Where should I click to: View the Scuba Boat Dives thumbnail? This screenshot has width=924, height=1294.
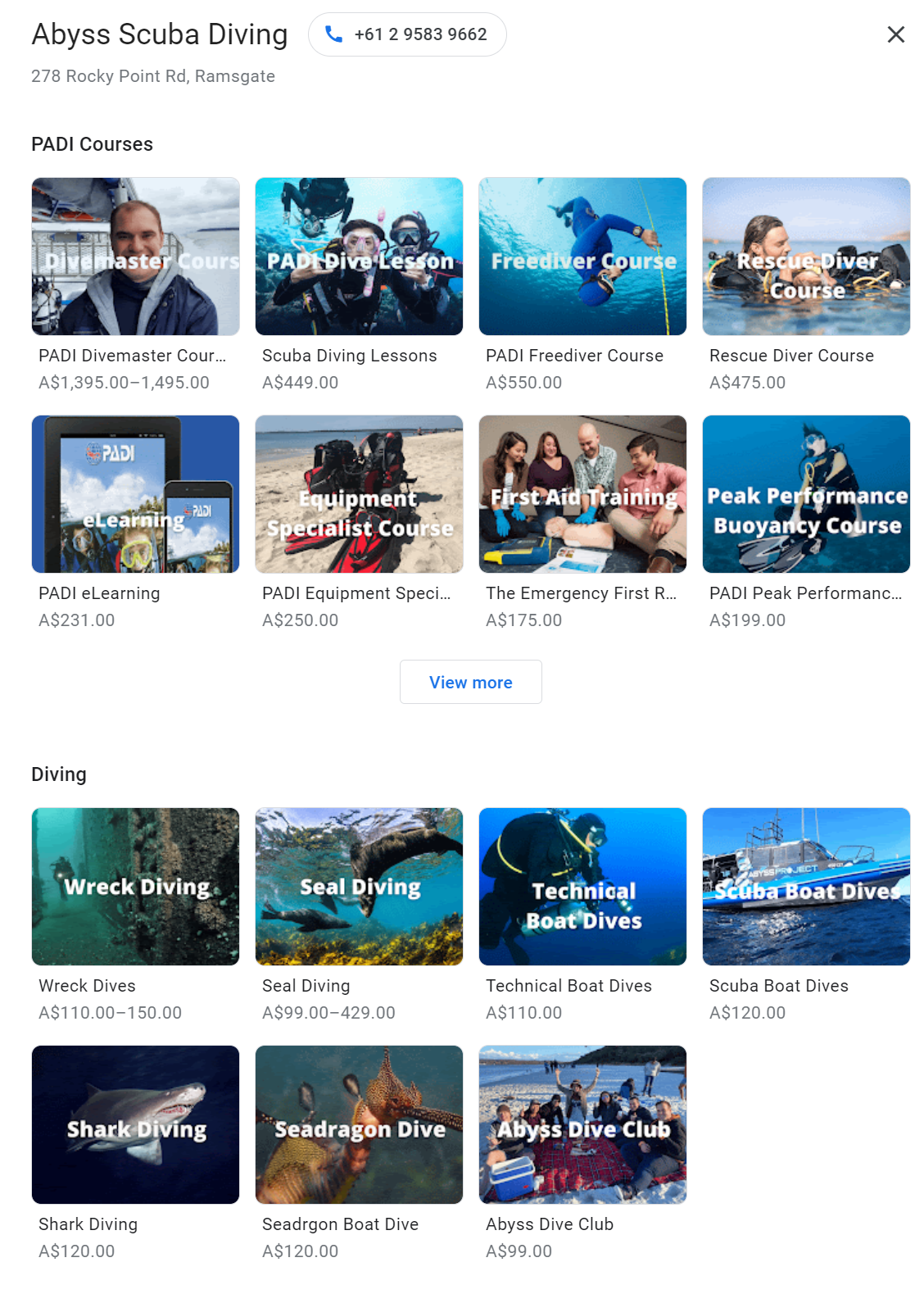pos(806,887)
